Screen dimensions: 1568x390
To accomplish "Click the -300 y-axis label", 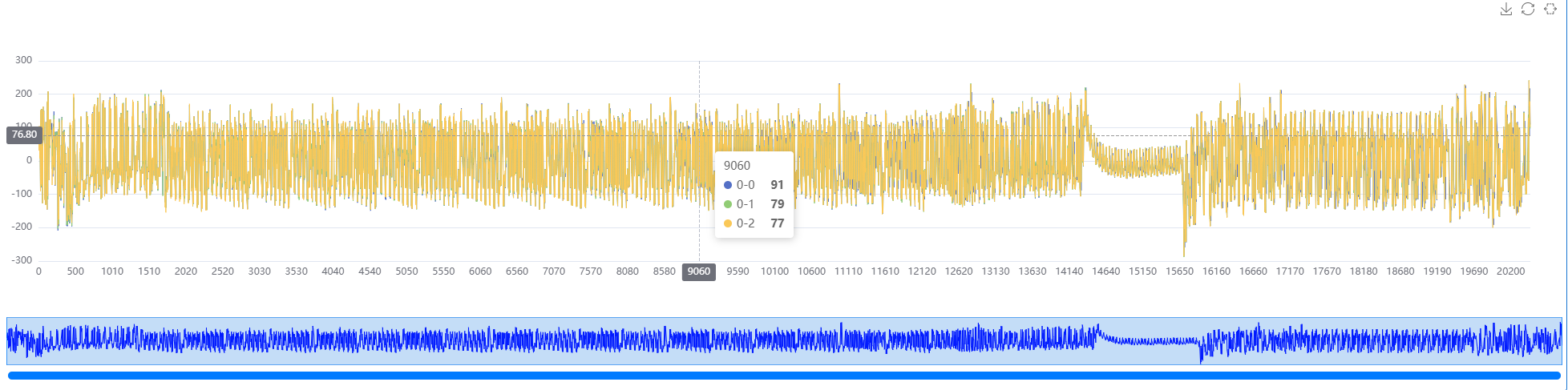I will click(22, 260).
